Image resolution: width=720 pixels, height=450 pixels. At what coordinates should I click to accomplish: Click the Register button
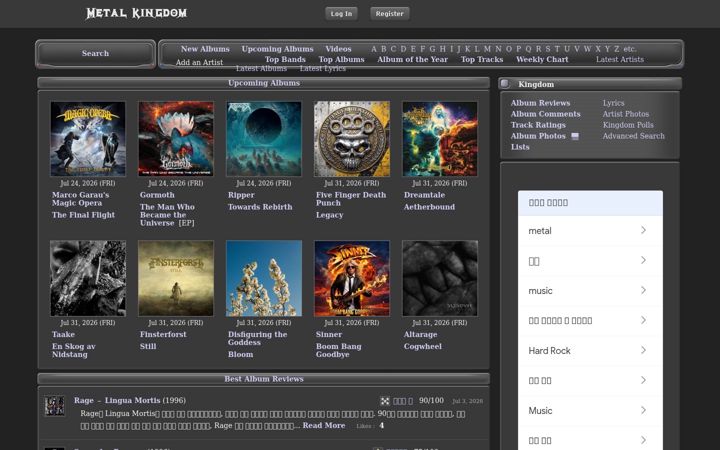389,14
